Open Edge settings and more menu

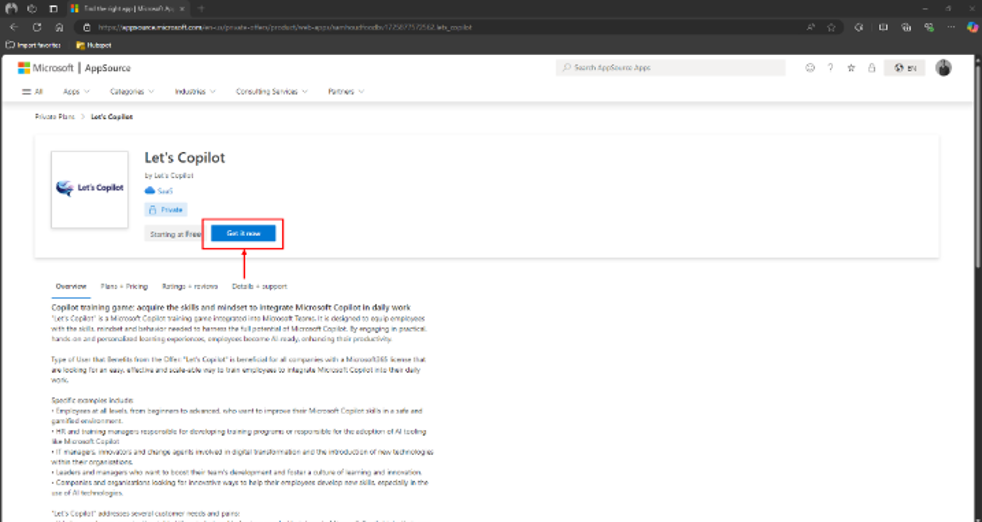tap(951, 27)
